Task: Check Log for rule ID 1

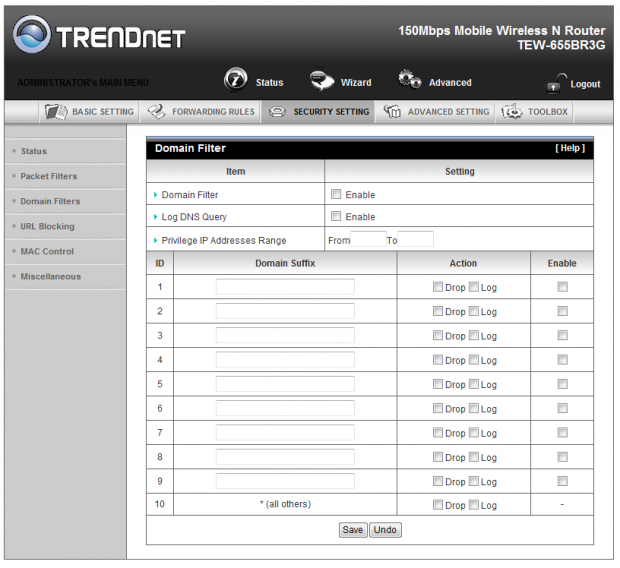Action: click(x=474, y=287)
